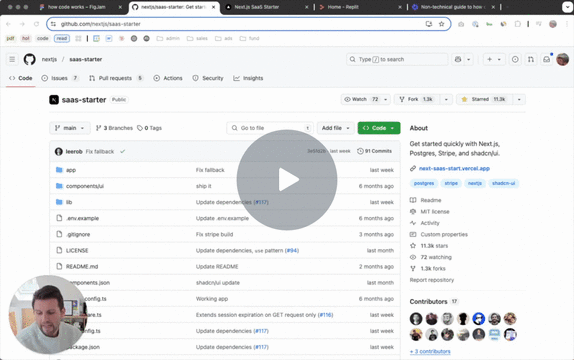Switch to the Insights tab
This screenshot has height=360, width=574.
point(248,78)
